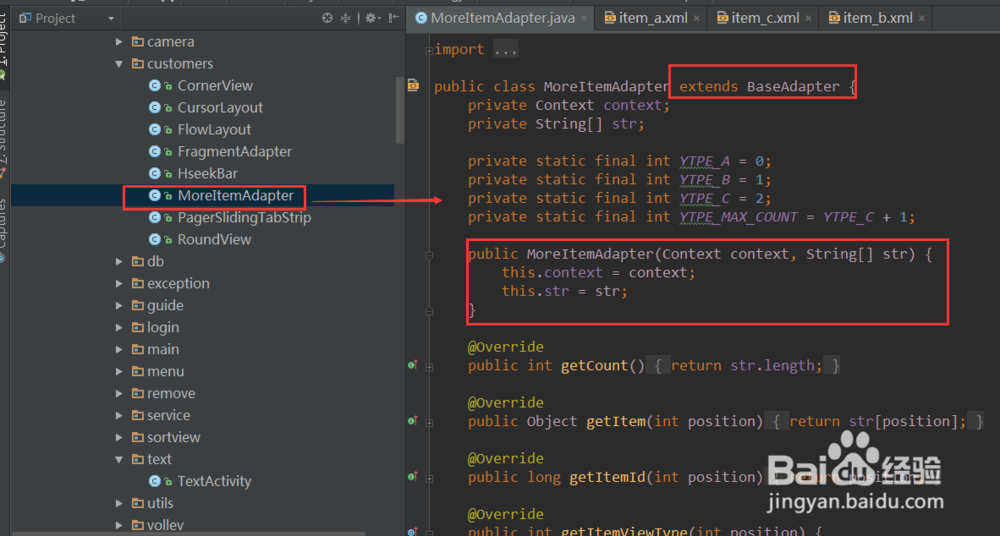This screenshot has width=1000, height=536.
Task: Unfold the getItem method body
Action: tap(429, 422)
